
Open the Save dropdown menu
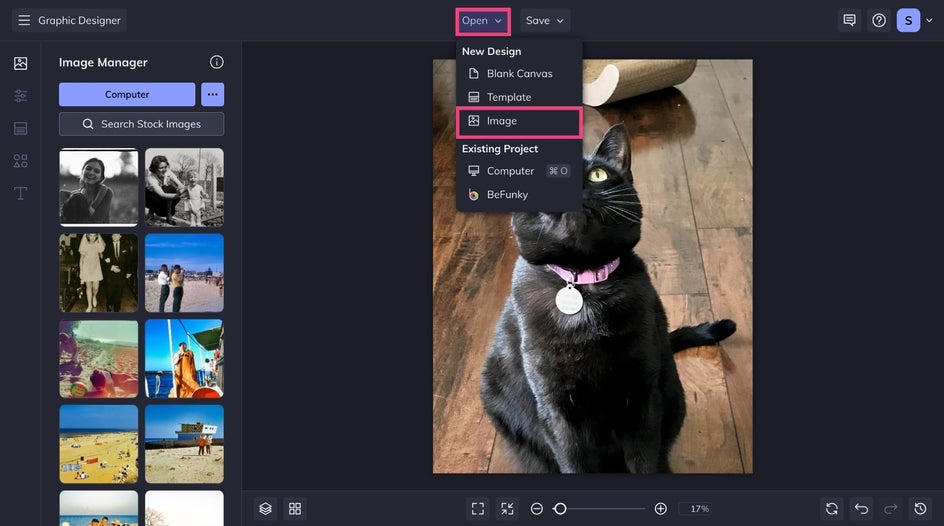545,20
